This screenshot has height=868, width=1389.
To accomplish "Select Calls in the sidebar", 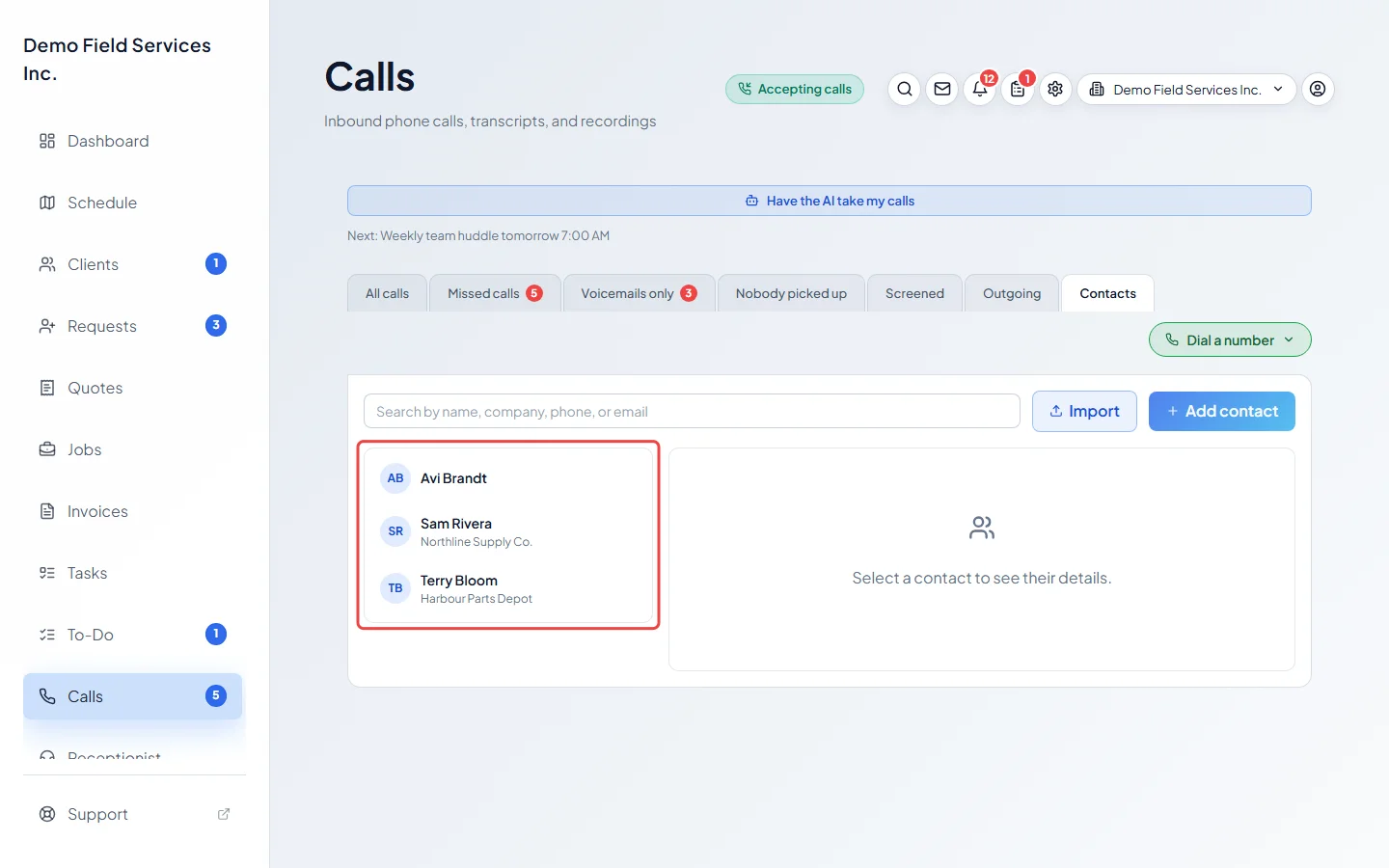I will click(133, 696).
